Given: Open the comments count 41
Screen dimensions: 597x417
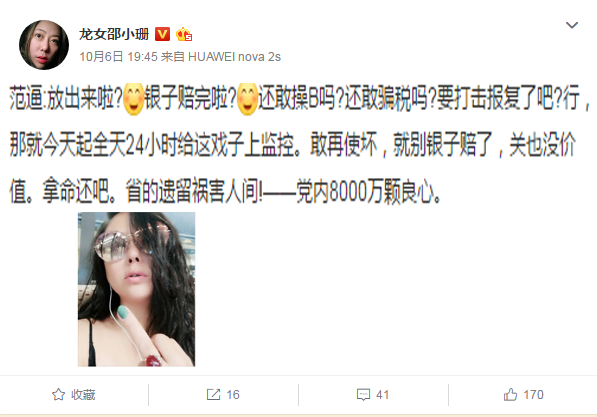Looking at the screenshot, I should pyautogui.click(x=382, y=395).
